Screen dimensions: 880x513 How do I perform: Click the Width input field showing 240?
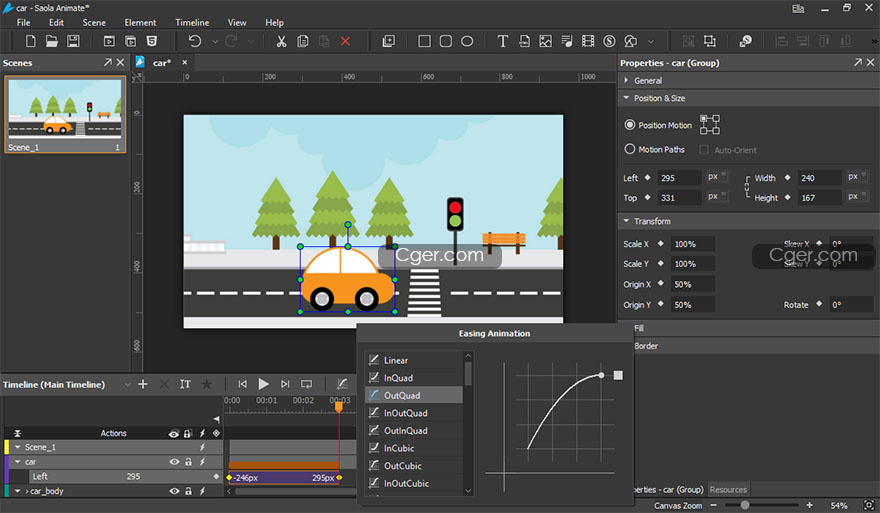tap(819, 178)
